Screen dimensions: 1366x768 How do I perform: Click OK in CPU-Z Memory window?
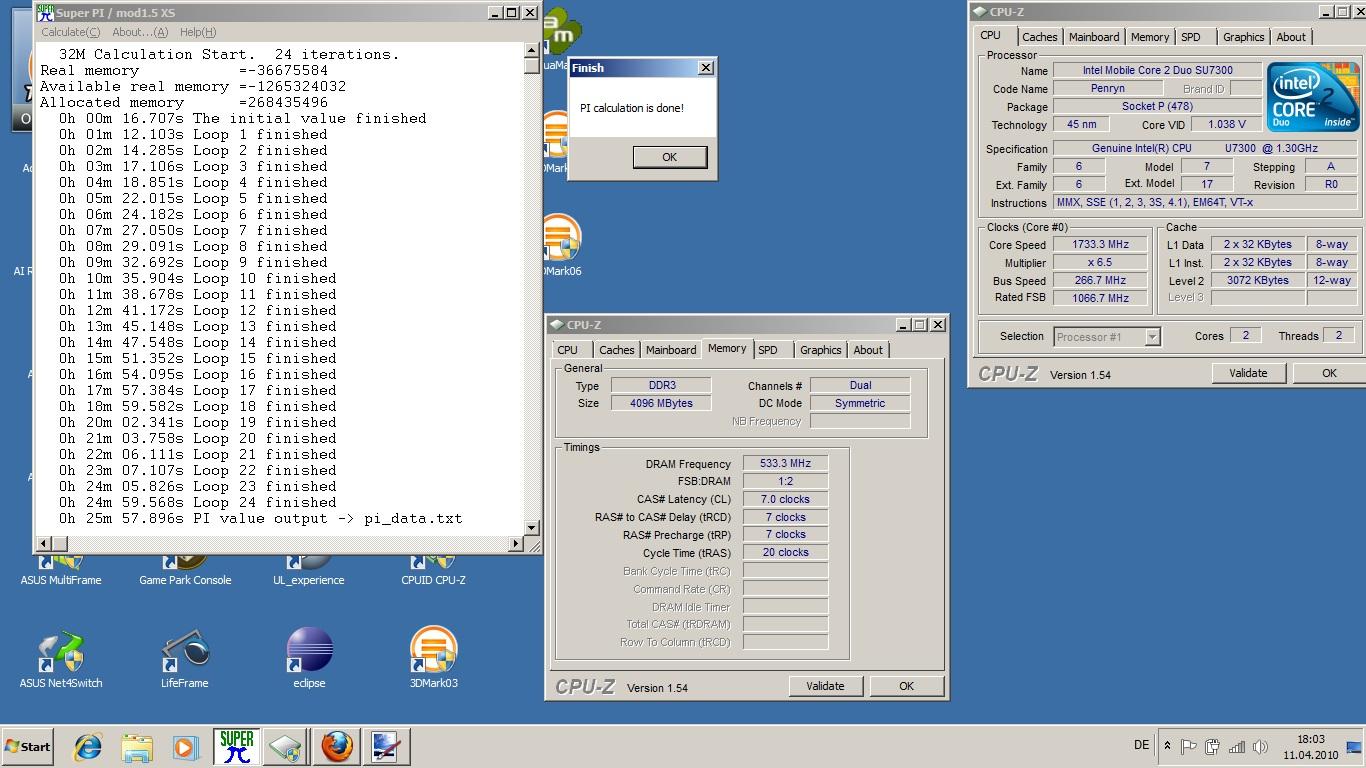click(906, 686)
